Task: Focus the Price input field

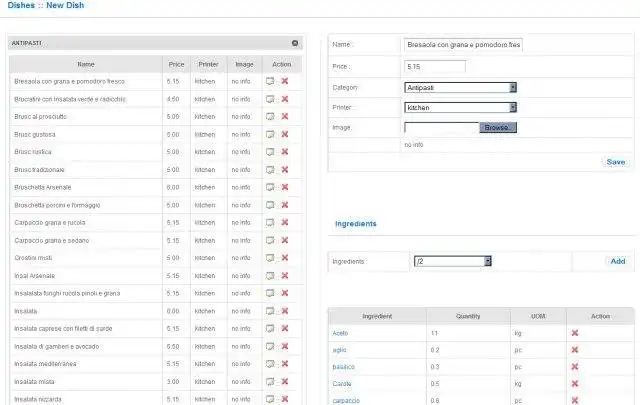Action: 435,67
